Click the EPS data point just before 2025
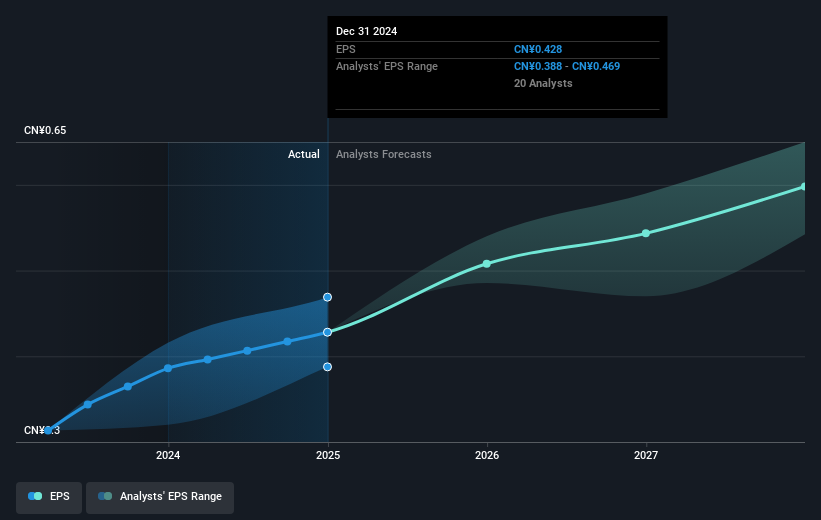 click(x=287, y=341)
